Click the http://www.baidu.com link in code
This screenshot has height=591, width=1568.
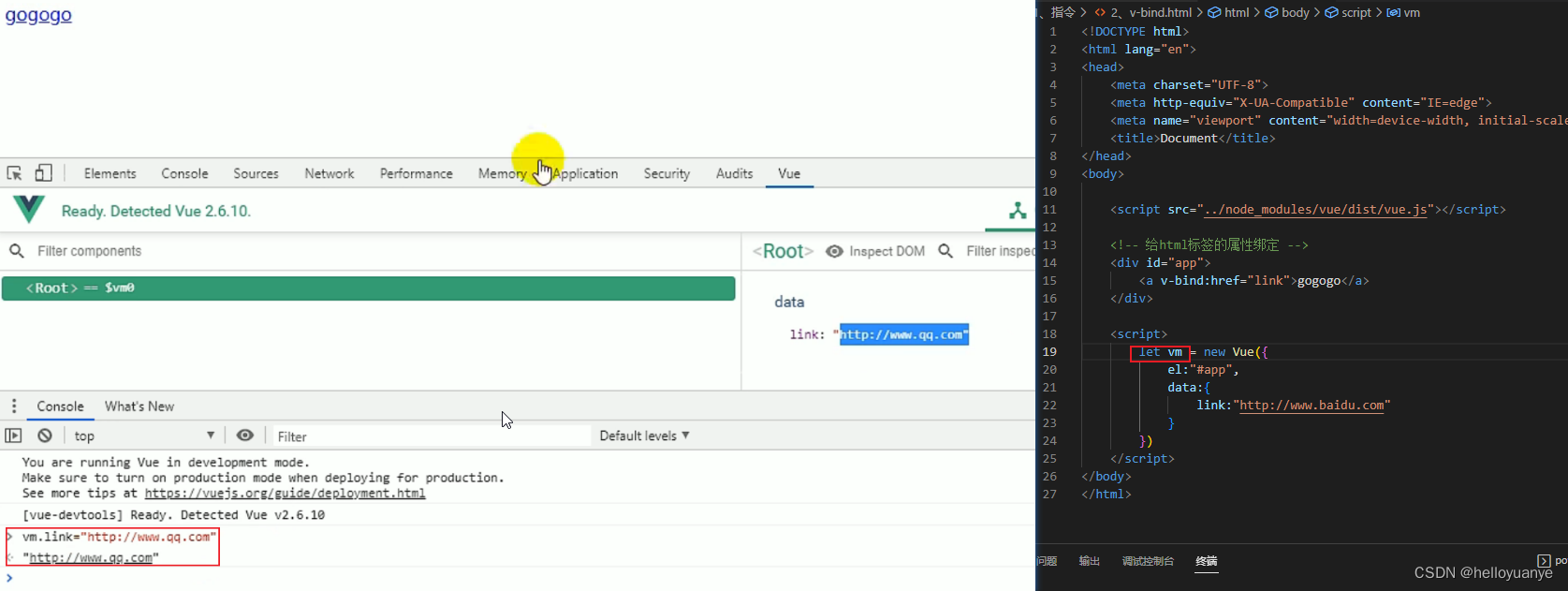pyautogui.click(x=1312, y=406)
